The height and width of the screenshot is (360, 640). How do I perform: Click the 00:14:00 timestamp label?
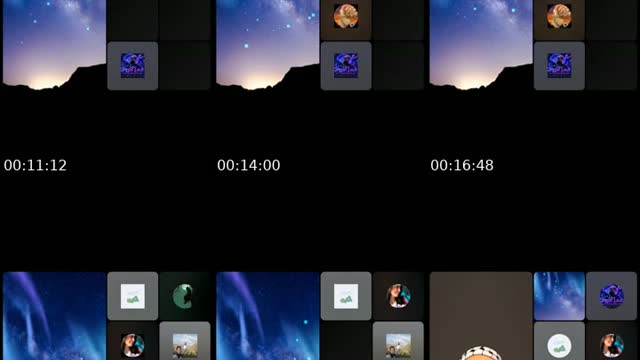click(x=249, y=165)
